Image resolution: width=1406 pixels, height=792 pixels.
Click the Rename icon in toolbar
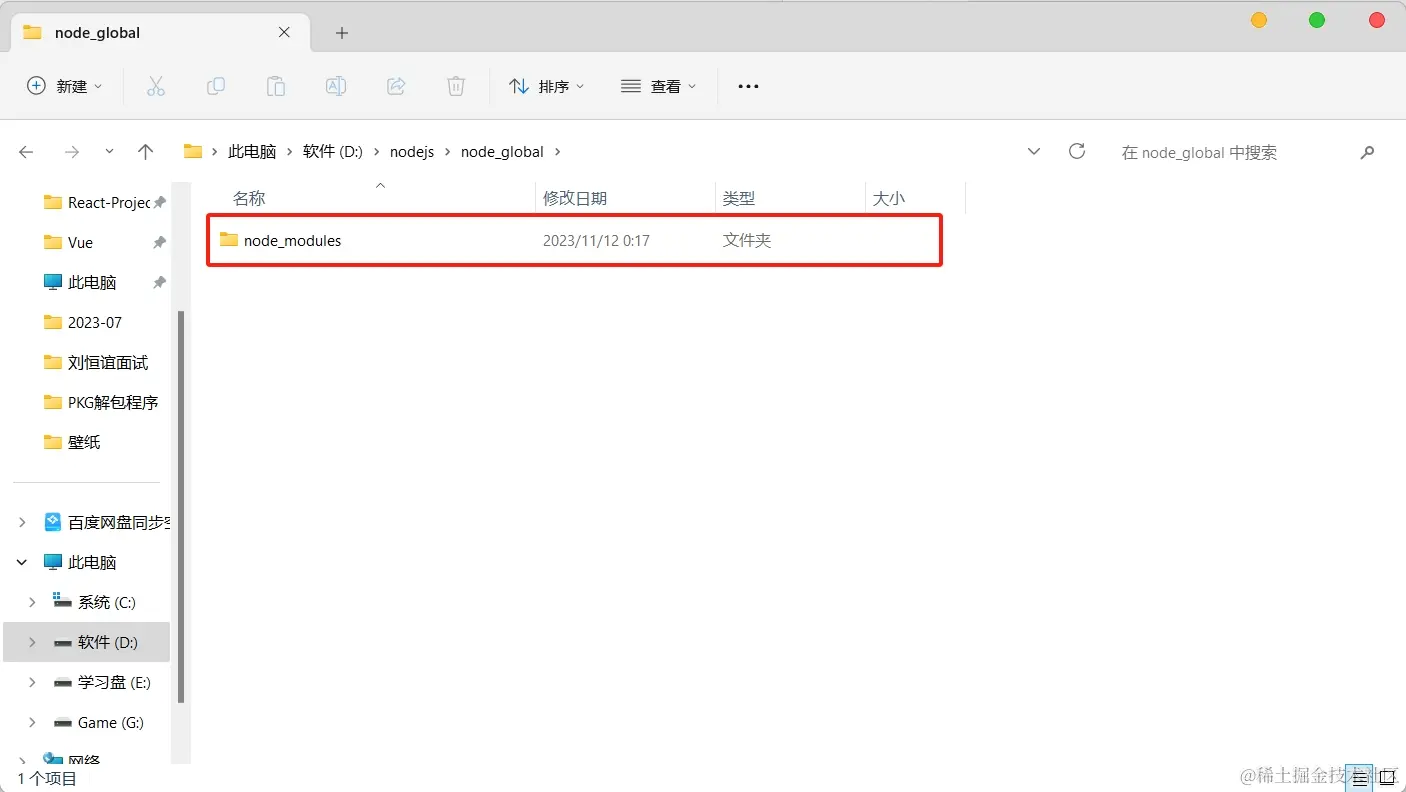point(336,86)
